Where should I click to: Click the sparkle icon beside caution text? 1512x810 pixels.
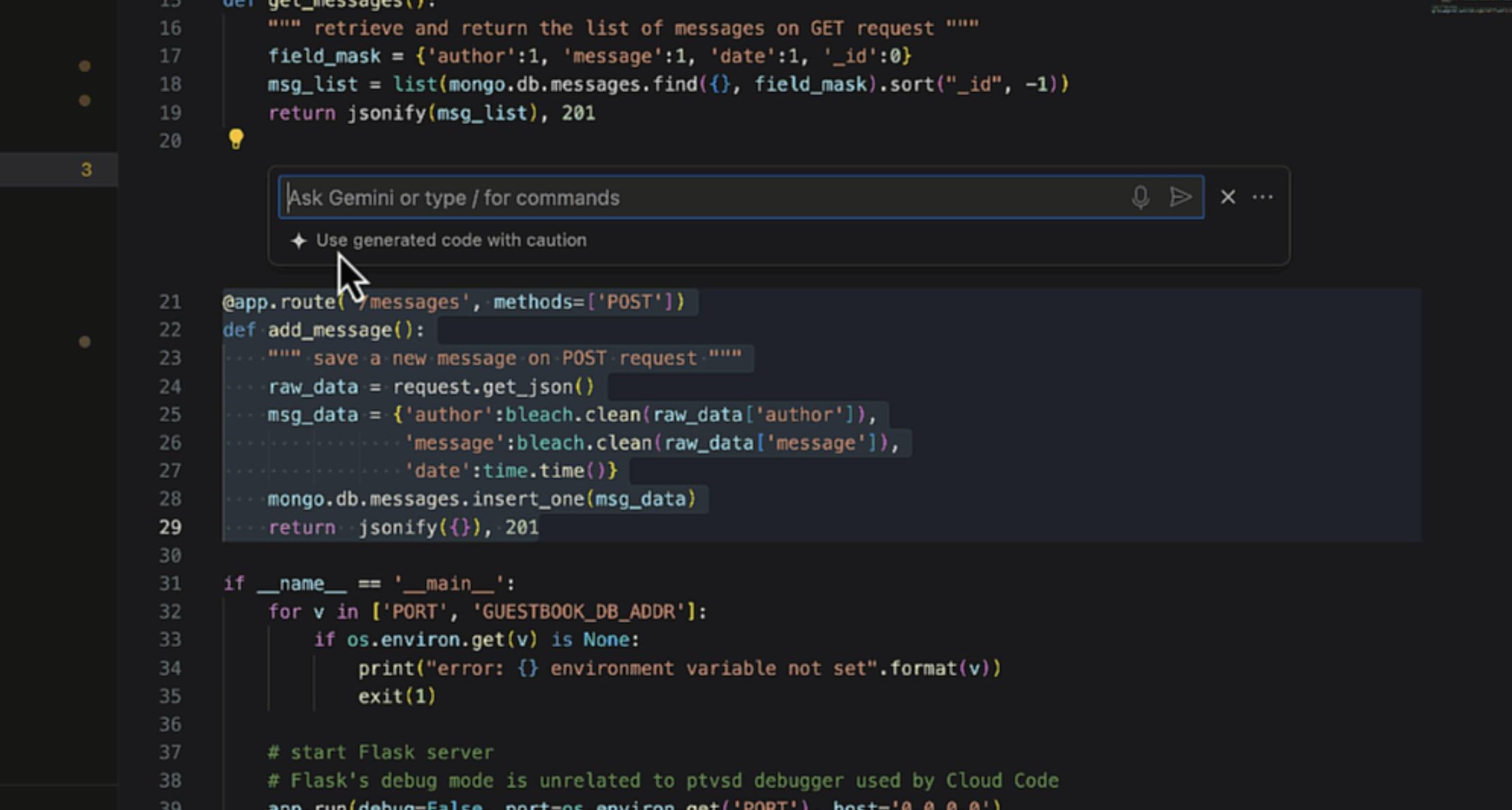[298, 241]
